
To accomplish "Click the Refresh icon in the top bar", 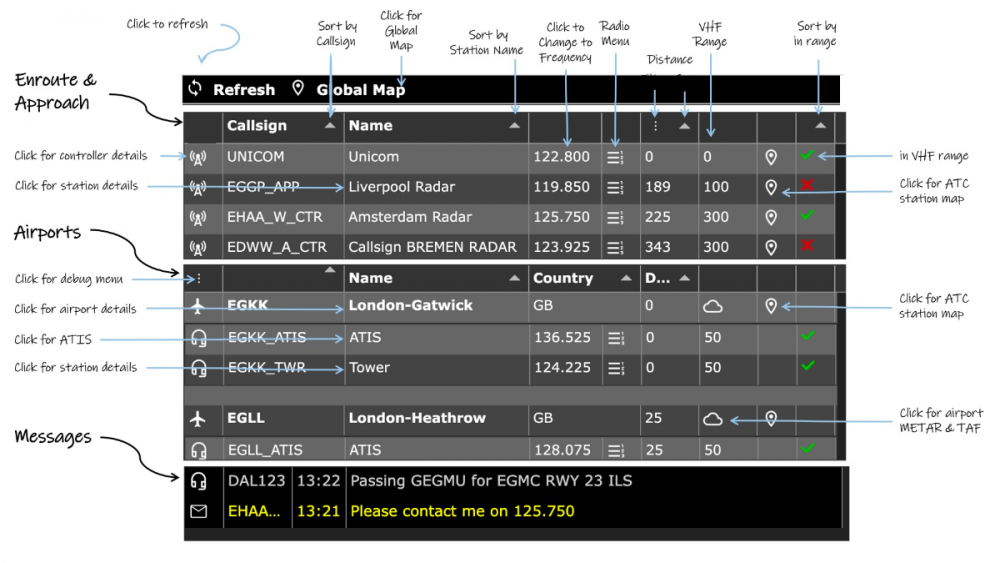I will pyautogui.click(x=195, y=89).
